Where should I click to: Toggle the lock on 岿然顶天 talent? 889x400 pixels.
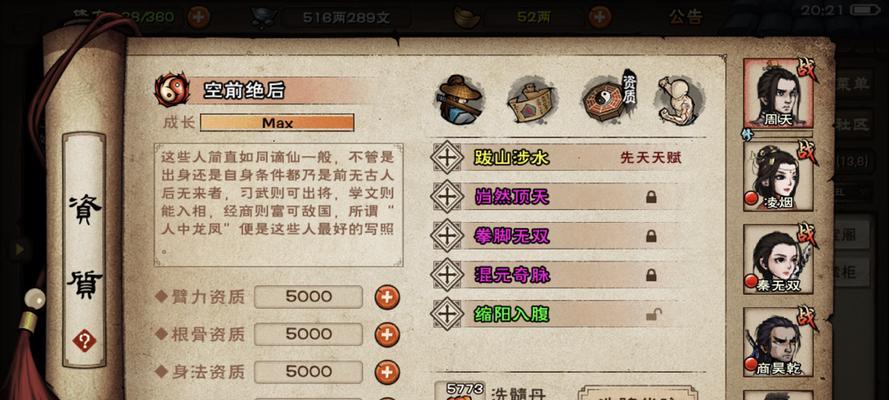pyautogui.click(x=651, y=197)
